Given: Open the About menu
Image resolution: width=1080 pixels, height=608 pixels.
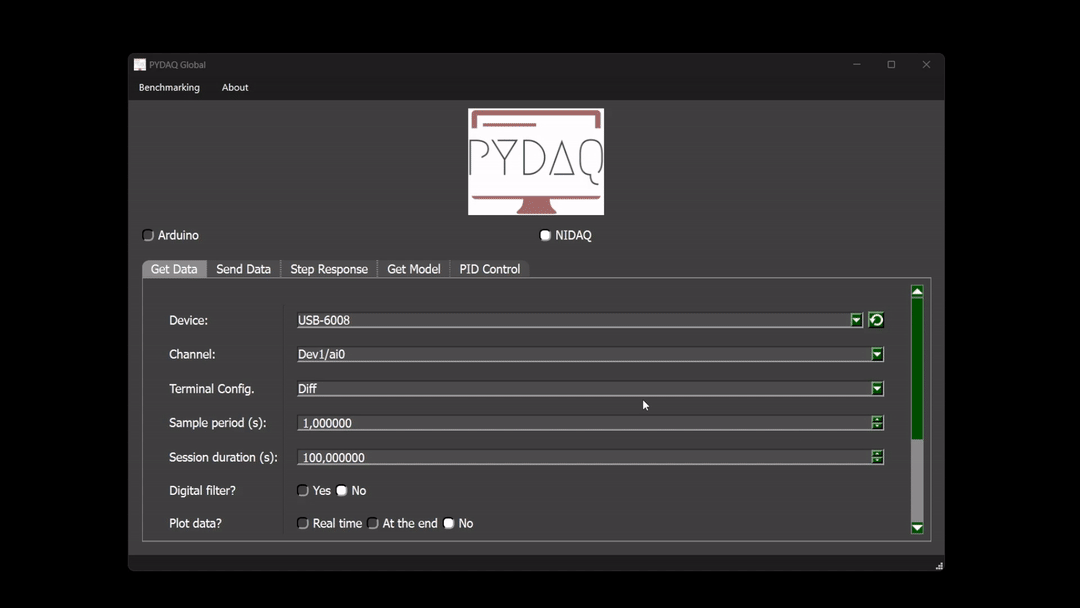Looking at the screenshot, I should (x=235, y=88).
